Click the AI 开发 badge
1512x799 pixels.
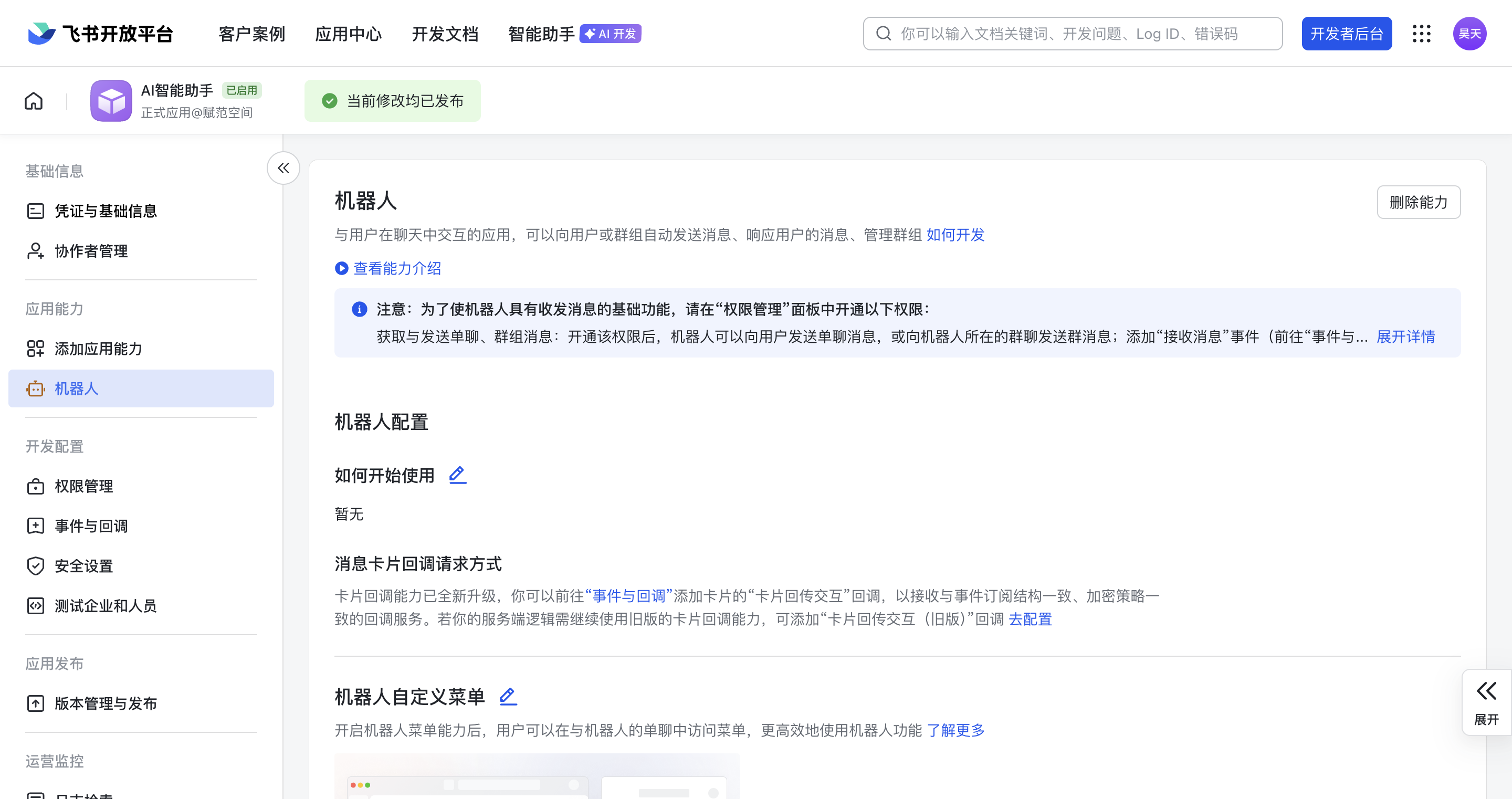point(611,34)
